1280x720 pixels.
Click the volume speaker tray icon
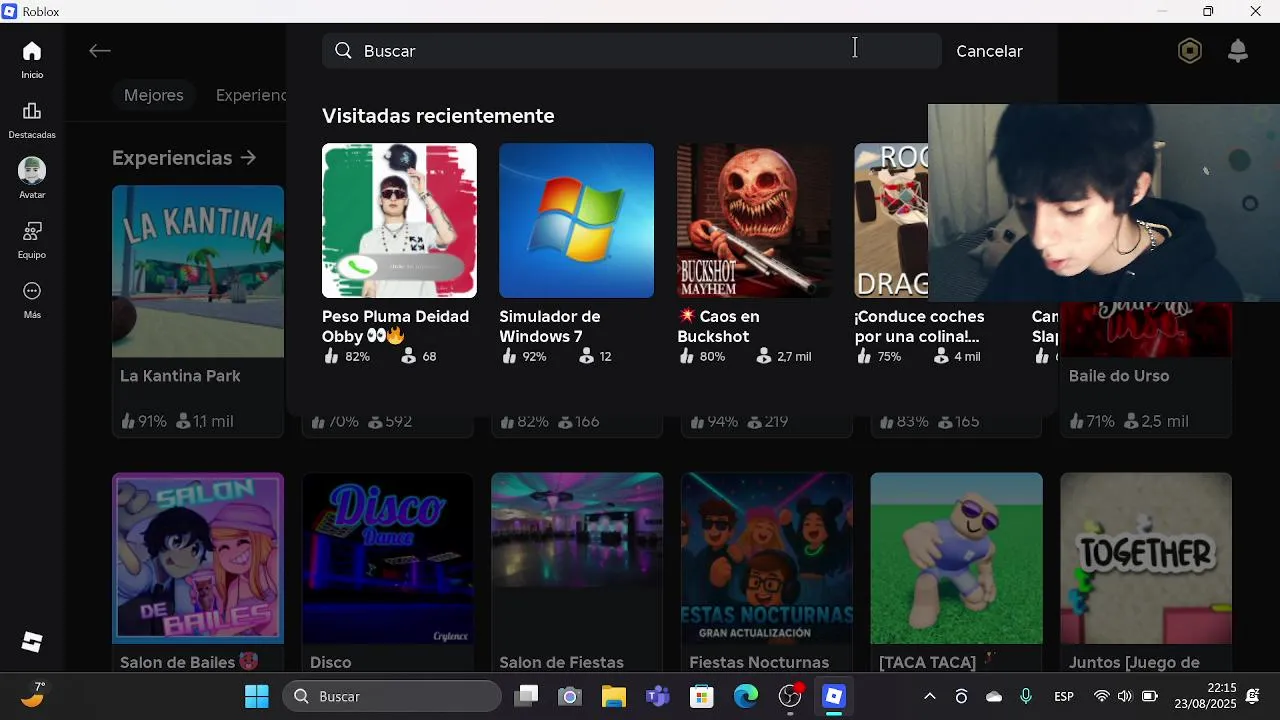coord(1125,696)
